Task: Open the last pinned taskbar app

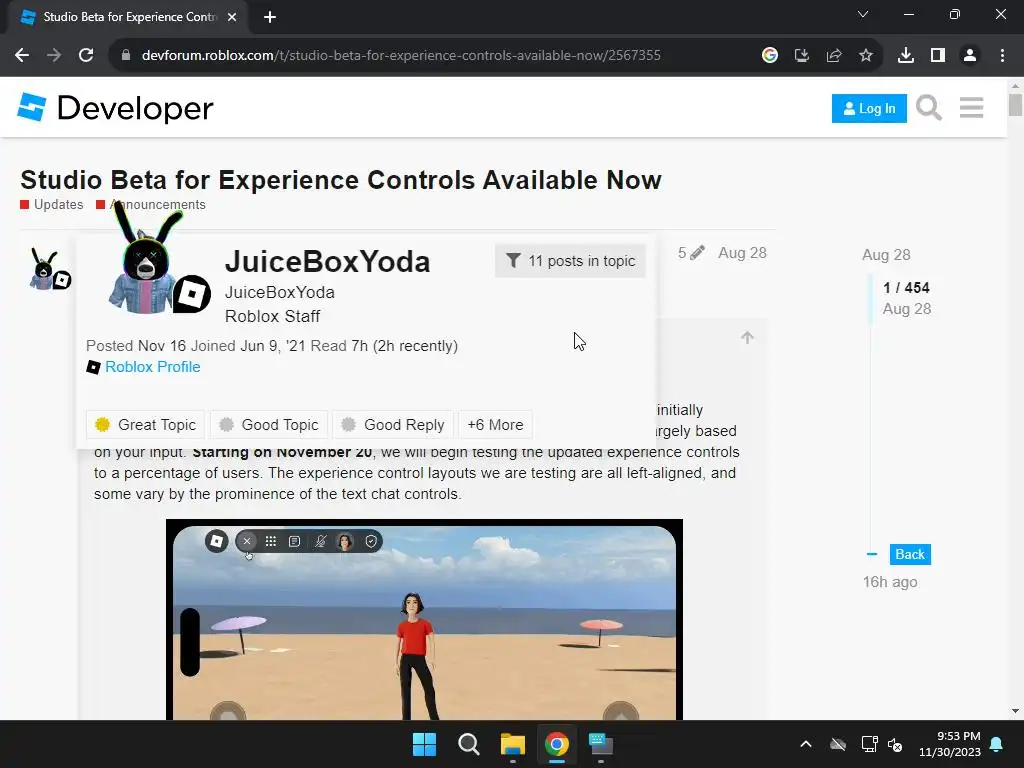Action: pos(601,744)
